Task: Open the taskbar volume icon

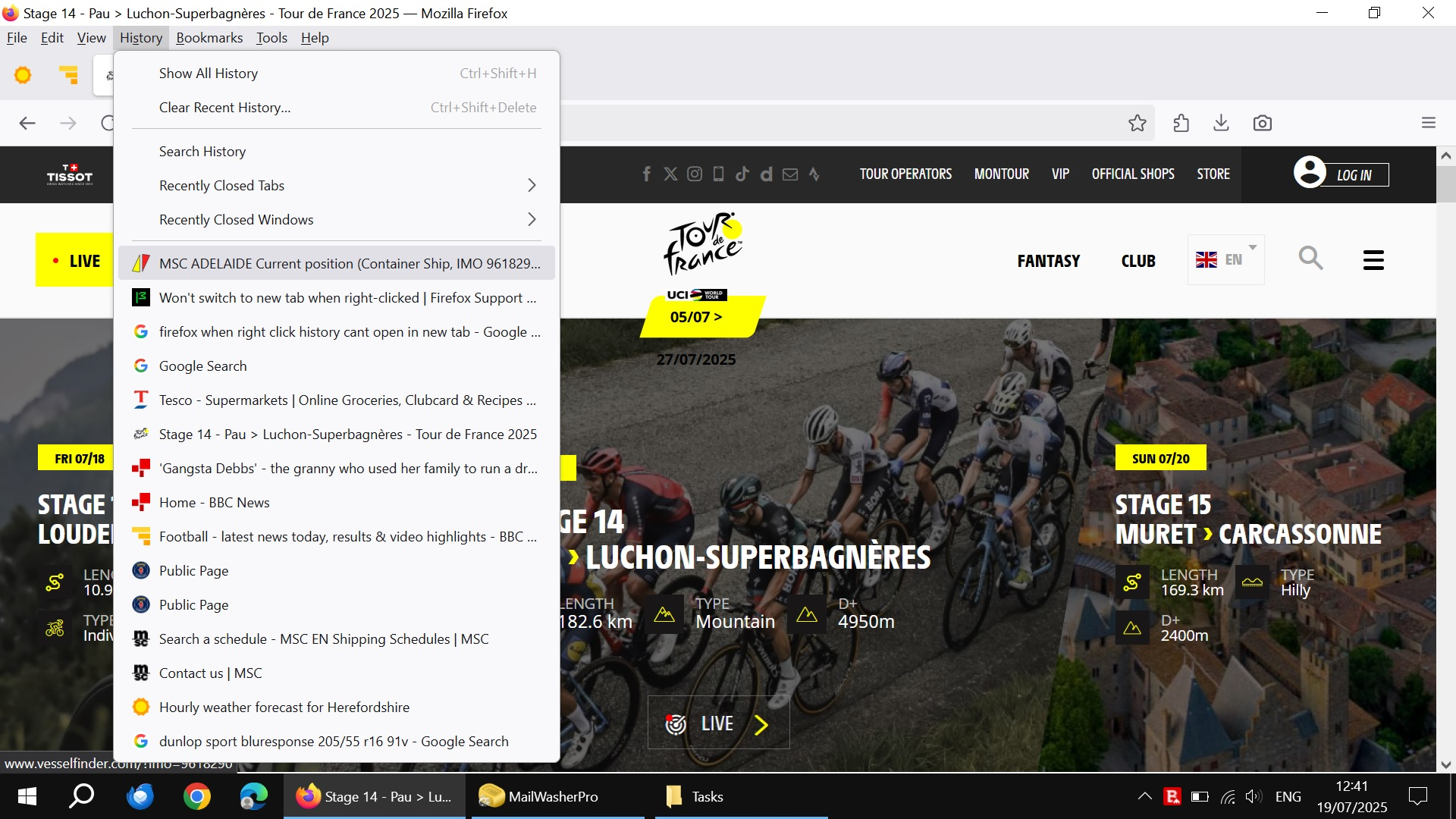Action: click(x=1254, y=796)
